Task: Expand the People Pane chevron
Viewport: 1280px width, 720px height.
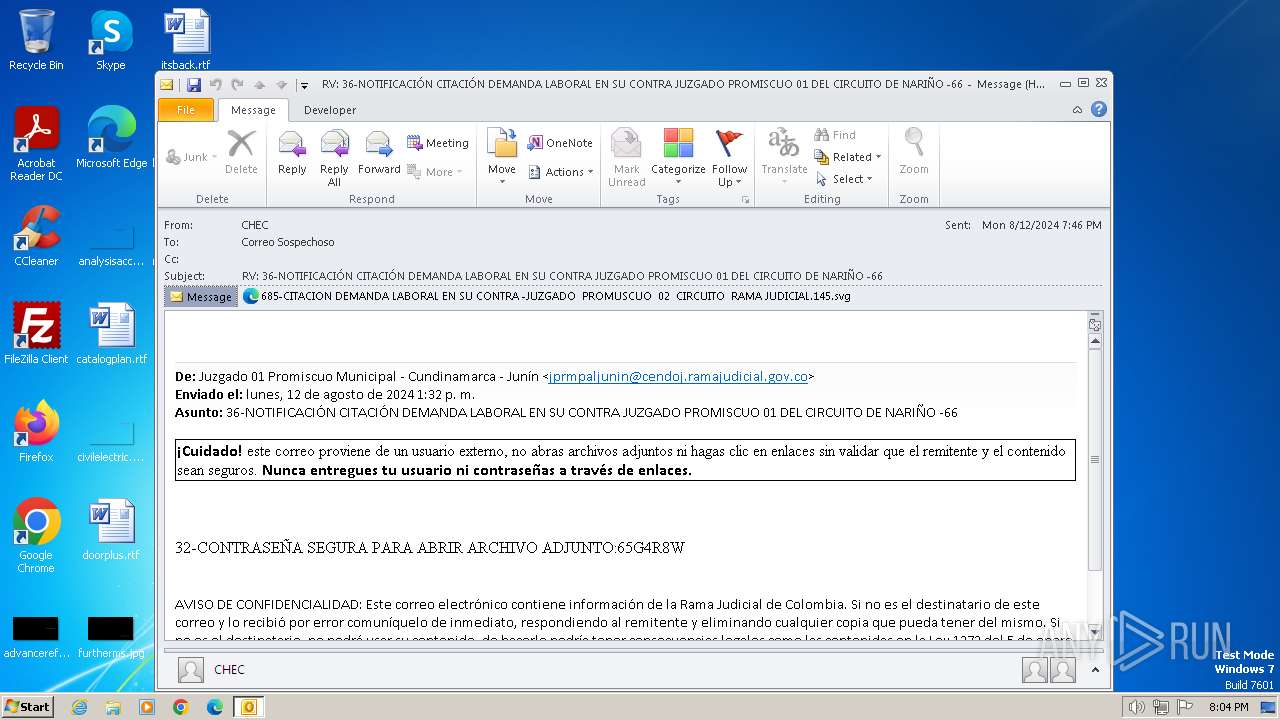Action: point(1095,670)
